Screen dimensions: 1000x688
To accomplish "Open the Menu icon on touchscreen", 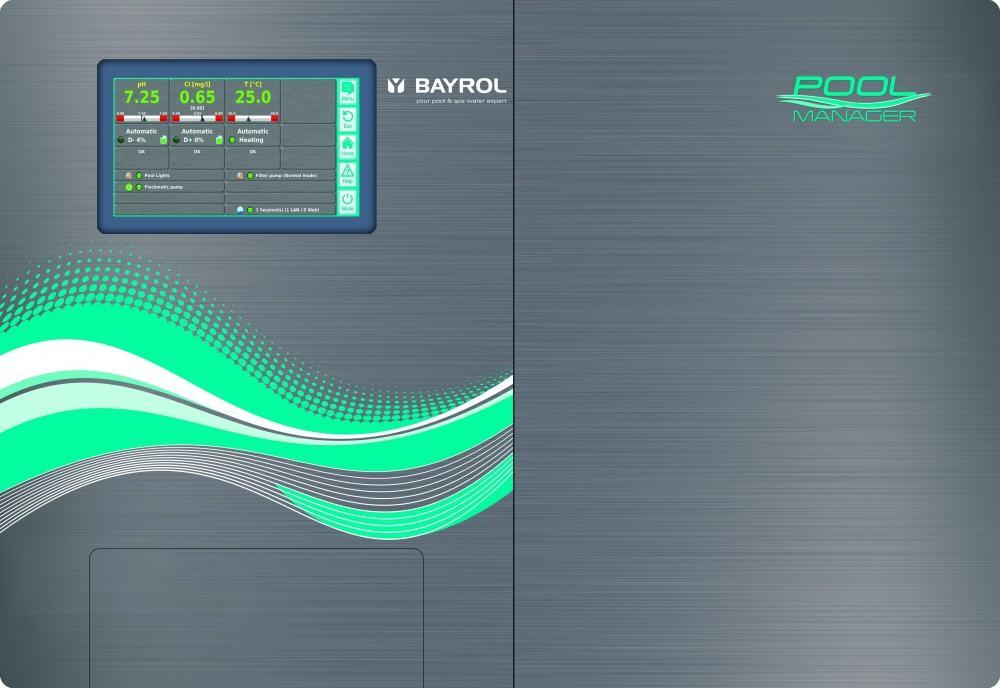I will point(347,91).
